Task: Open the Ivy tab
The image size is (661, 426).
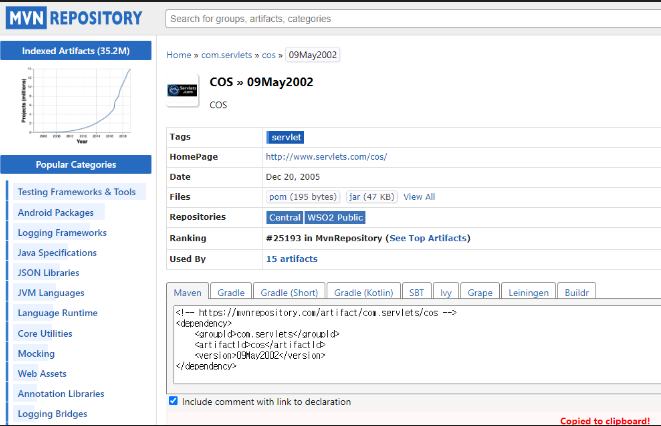Action: 446,292
